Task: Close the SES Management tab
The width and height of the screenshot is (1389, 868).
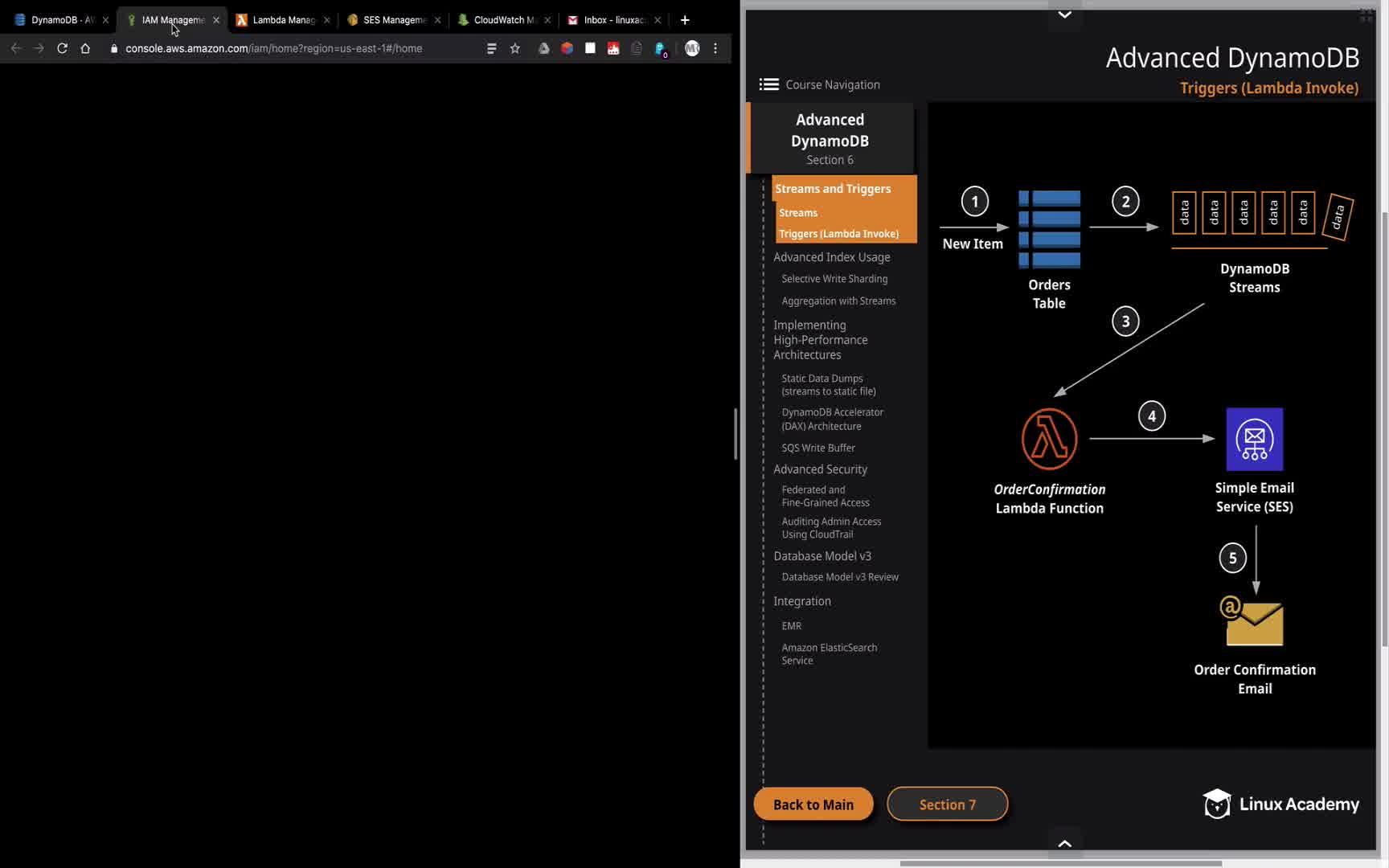Action: point(437,20)
